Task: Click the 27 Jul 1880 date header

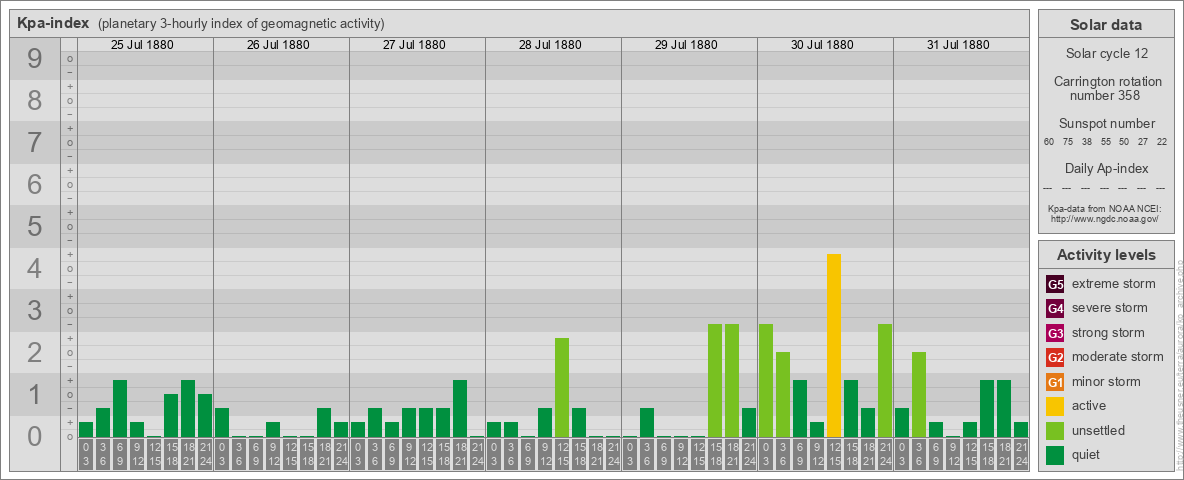Action: tap(414, 45)
